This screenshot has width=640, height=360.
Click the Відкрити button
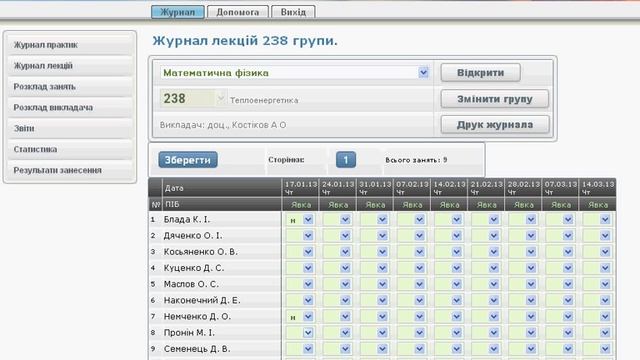tap(480, 73)
